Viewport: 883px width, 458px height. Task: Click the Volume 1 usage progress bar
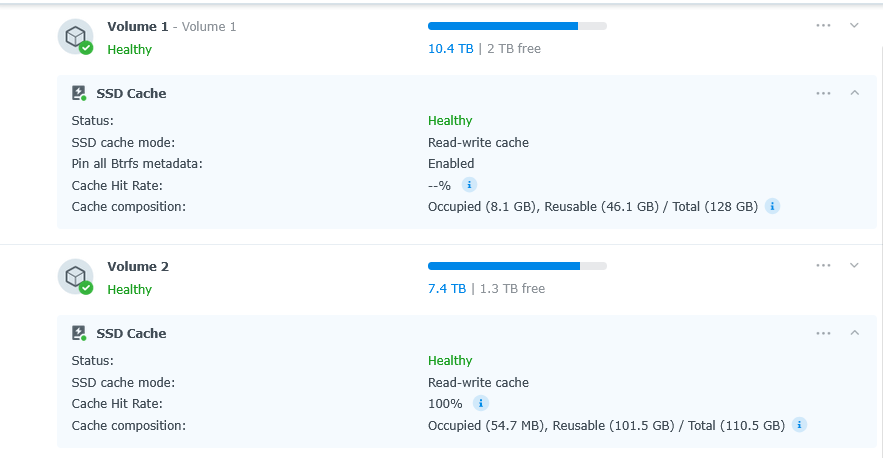pos(517,26)
